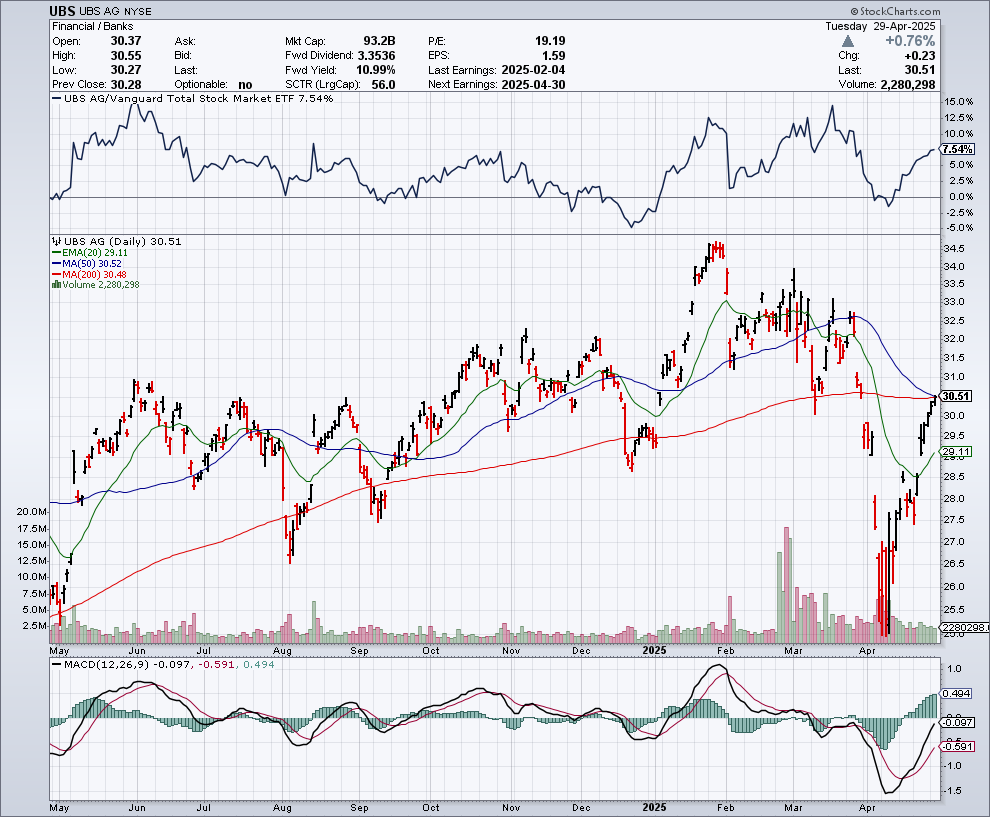Click the -0.591 MACD signal axis tag

[957, 746]
